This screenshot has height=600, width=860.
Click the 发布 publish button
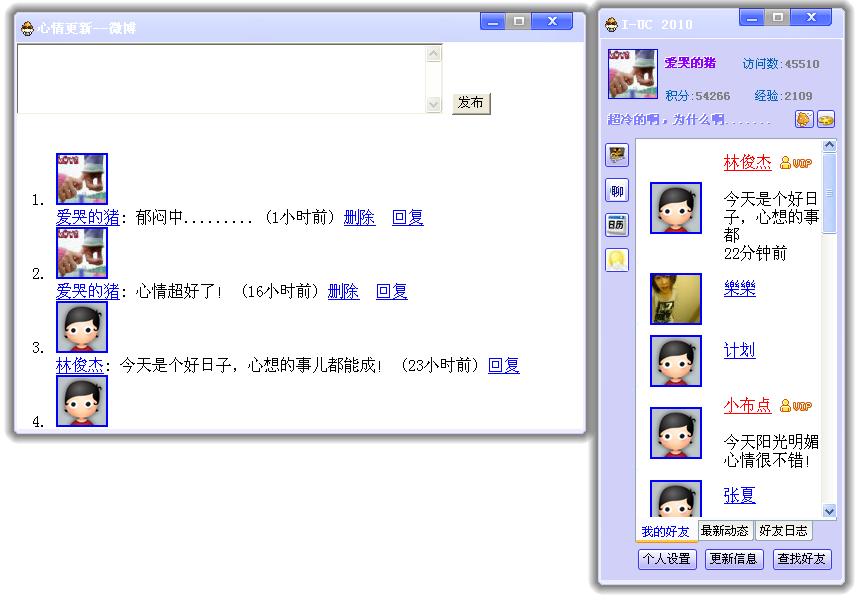pyautogui.click(x=471, y=103)
